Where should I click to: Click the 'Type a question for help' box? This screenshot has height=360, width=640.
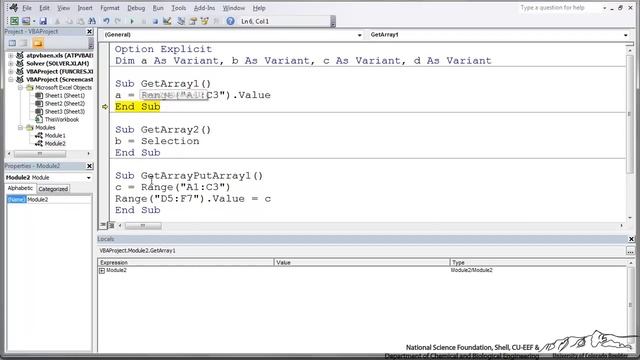click(559, 8)
